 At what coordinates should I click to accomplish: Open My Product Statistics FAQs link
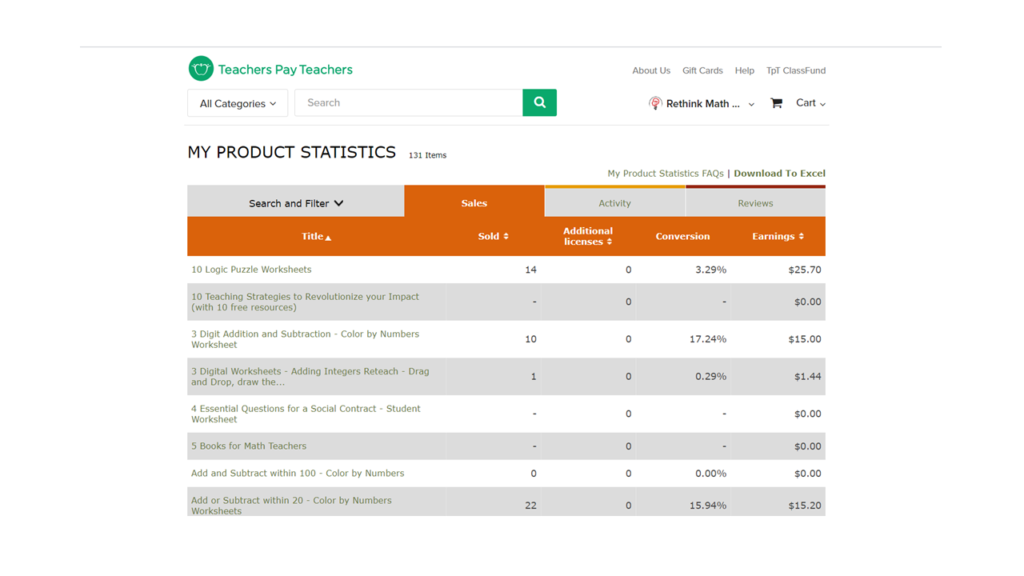[x=665, y=173]
